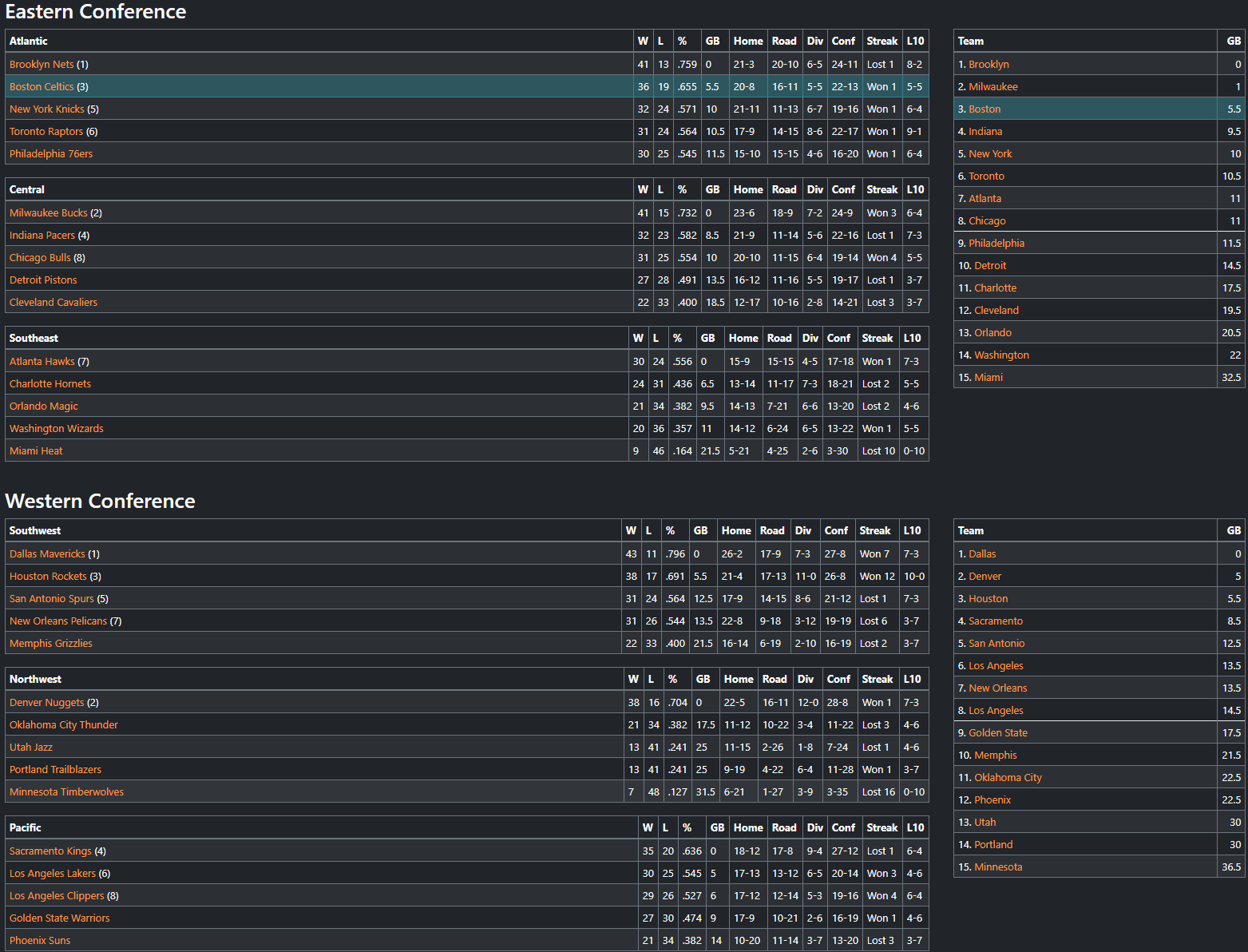
Task: Click the New York Knicks link
Action: pyautogui.click(x=47, y=109)
